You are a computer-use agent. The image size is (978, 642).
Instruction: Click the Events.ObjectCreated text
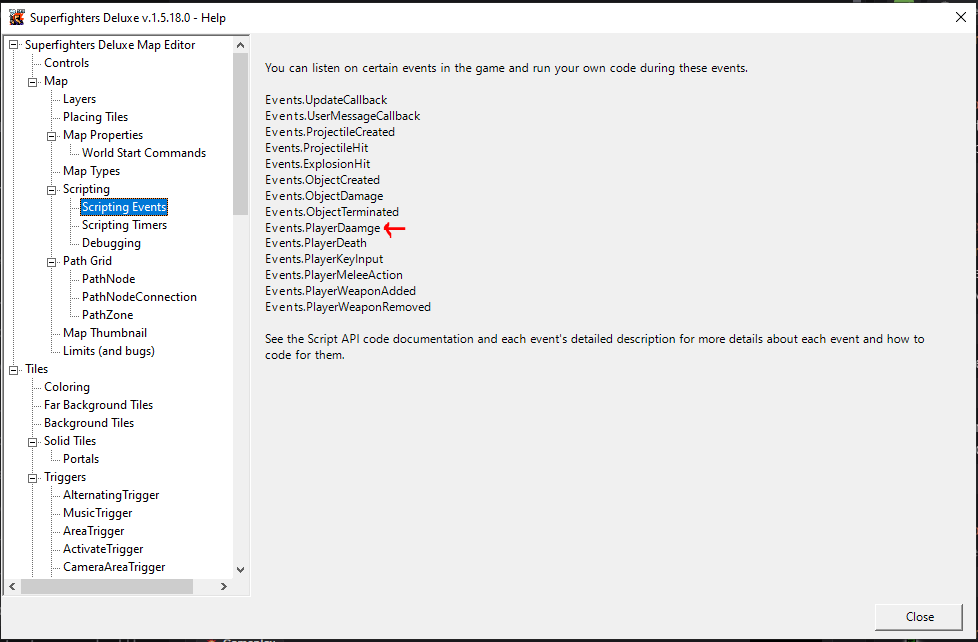click(322, 180)
